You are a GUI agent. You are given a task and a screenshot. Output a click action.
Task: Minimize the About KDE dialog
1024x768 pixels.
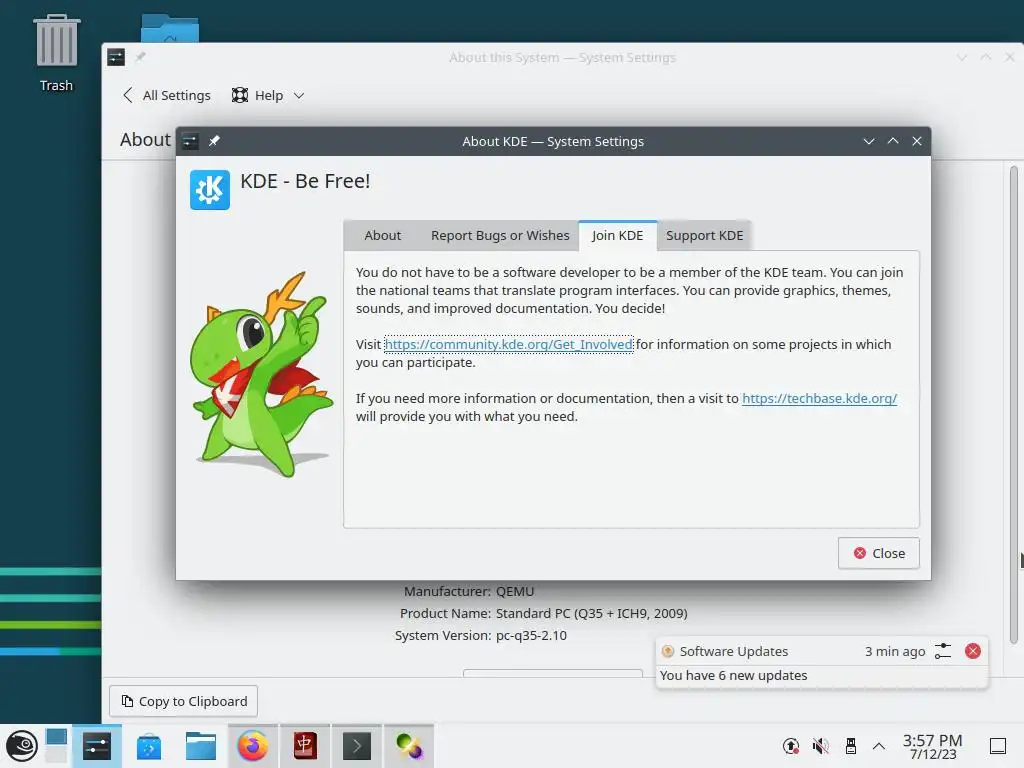[x=869, y=141]
